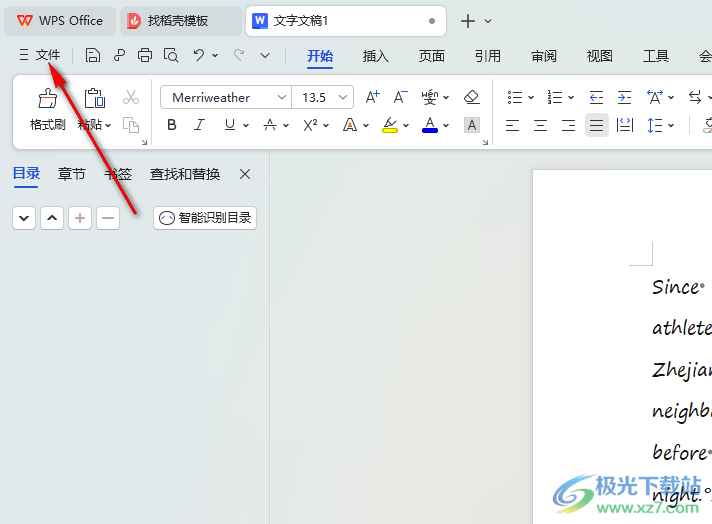Toggle Underline formatting
Screen dimensions: 712x524
click(x=230, y=125)
